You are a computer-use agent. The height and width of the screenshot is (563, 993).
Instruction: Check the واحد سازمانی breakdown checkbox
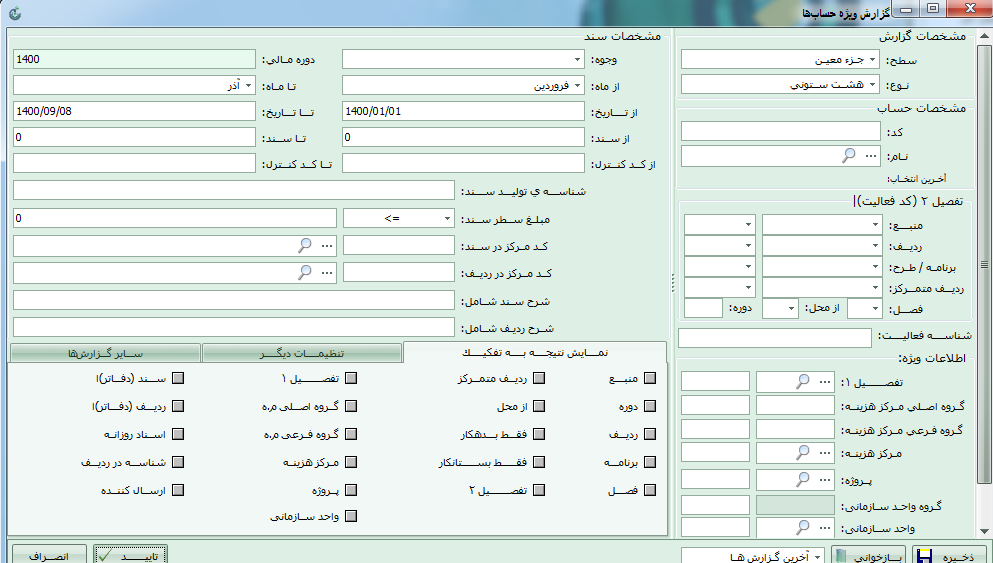[x=351, y=516]
